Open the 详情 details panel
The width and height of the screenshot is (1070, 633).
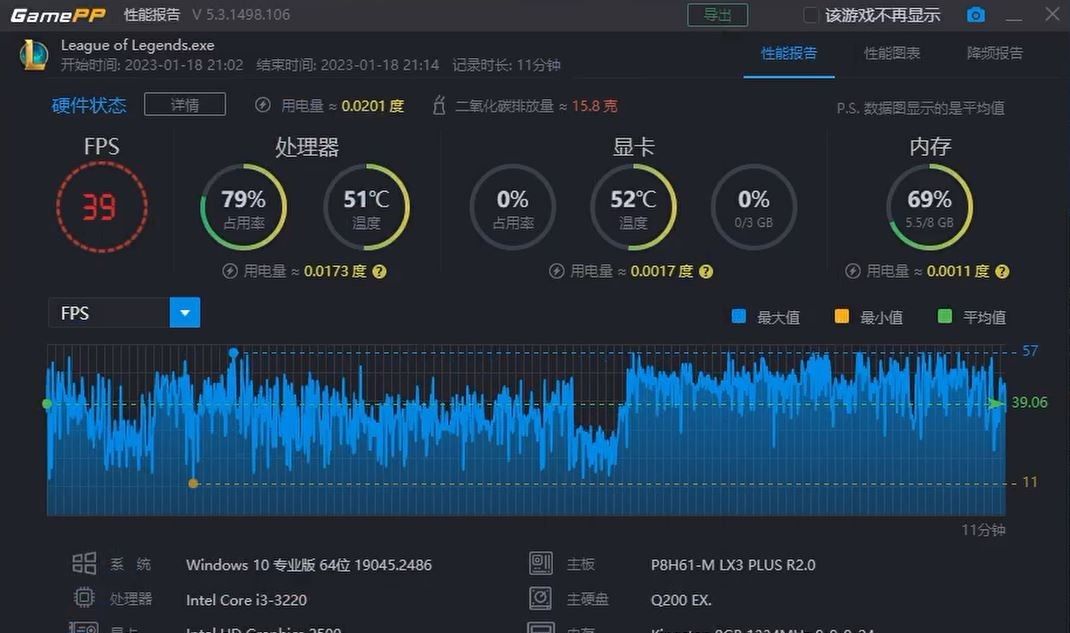[x=184, y=103]
